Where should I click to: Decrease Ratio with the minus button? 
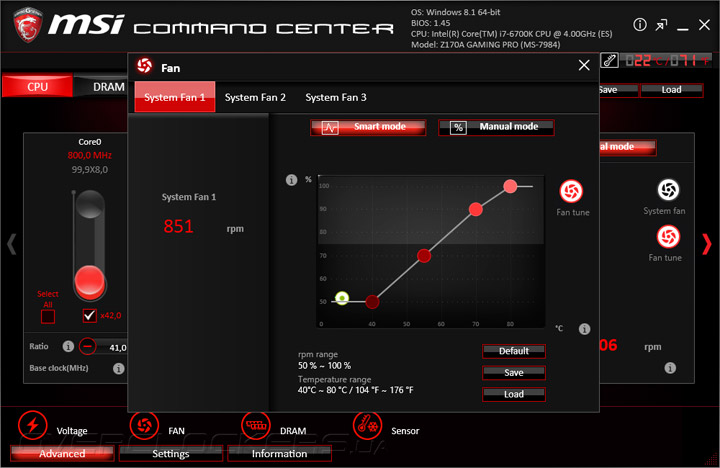point(87,346)
